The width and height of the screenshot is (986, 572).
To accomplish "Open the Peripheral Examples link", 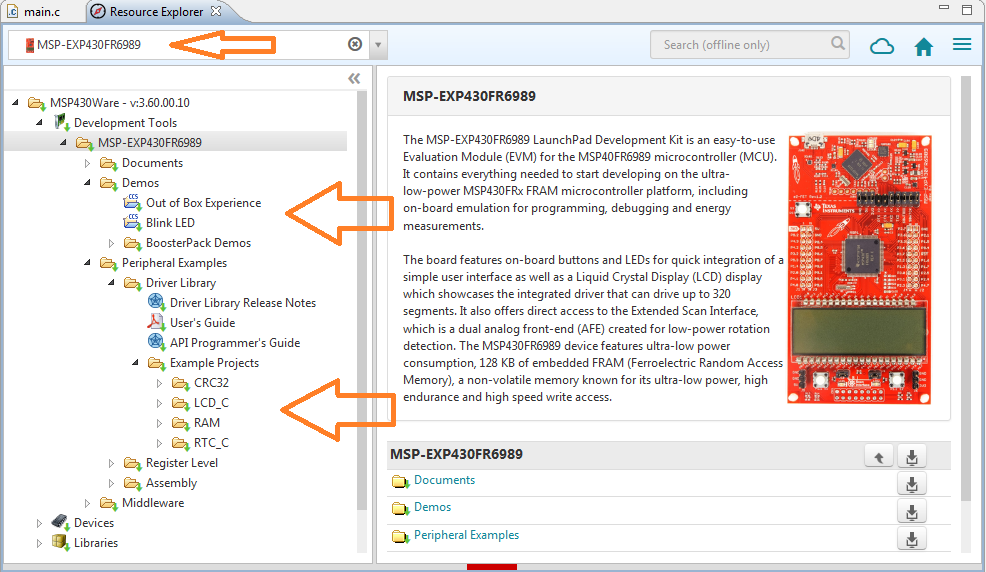I will click(466, 535).
